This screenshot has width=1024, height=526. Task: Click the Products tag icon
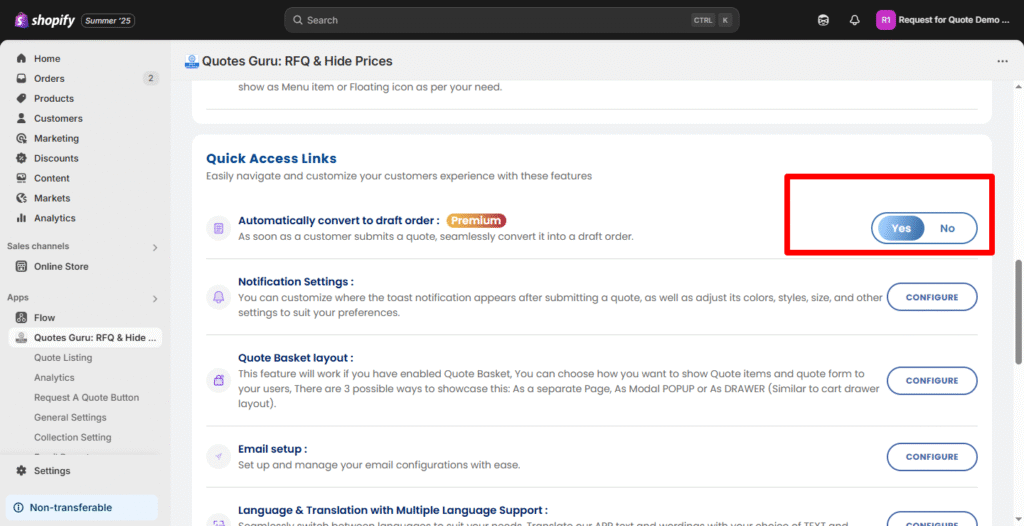pos(22,98)
